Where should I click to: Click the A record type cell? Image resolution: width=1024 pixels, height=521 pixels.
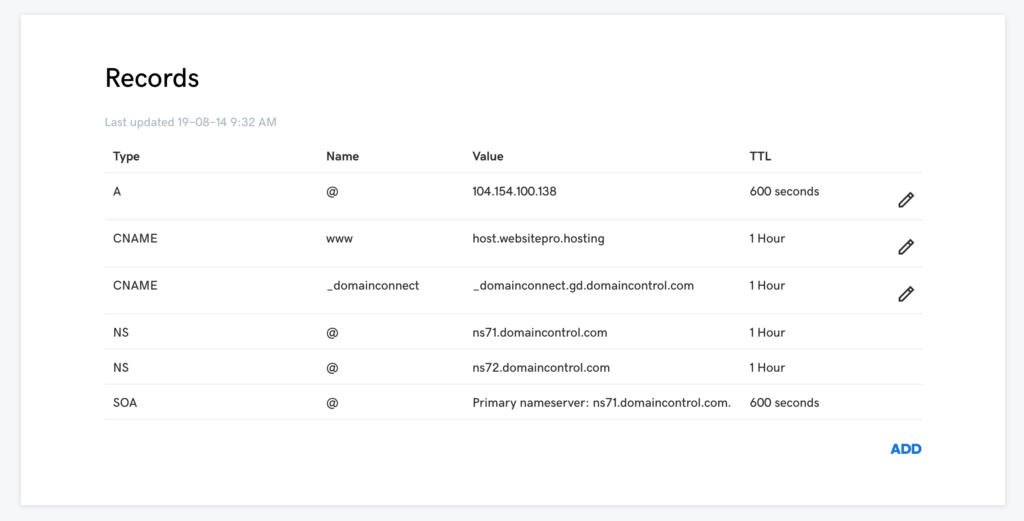[117, 191]
